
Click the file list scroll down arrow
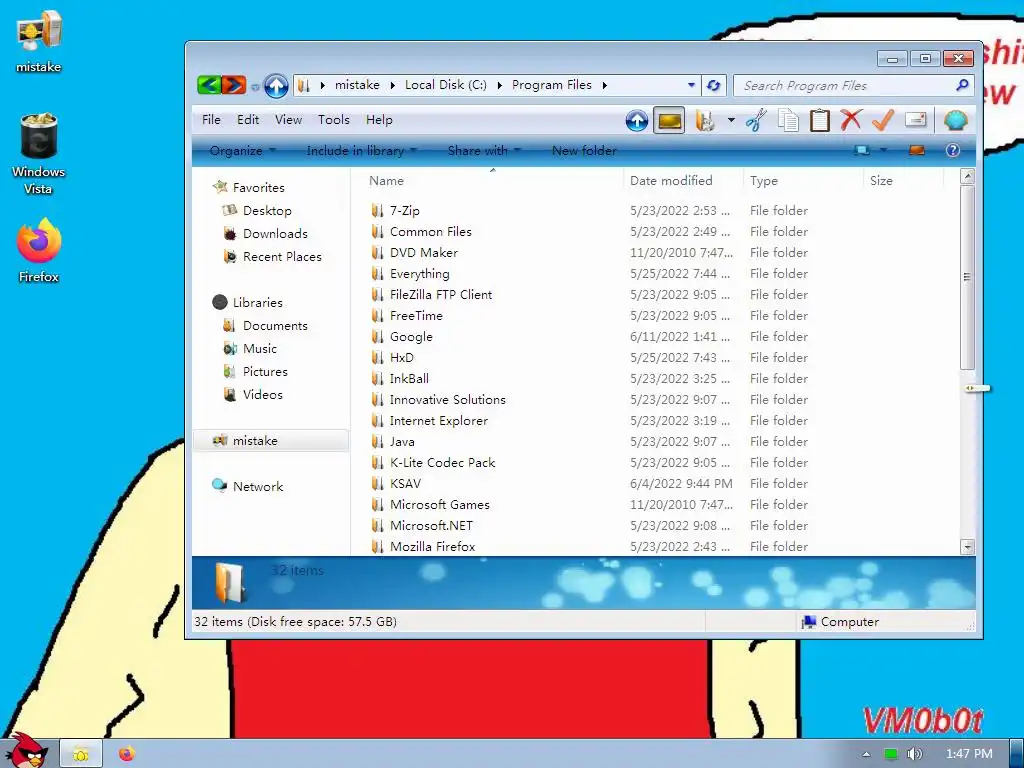(x=967, y=547)
